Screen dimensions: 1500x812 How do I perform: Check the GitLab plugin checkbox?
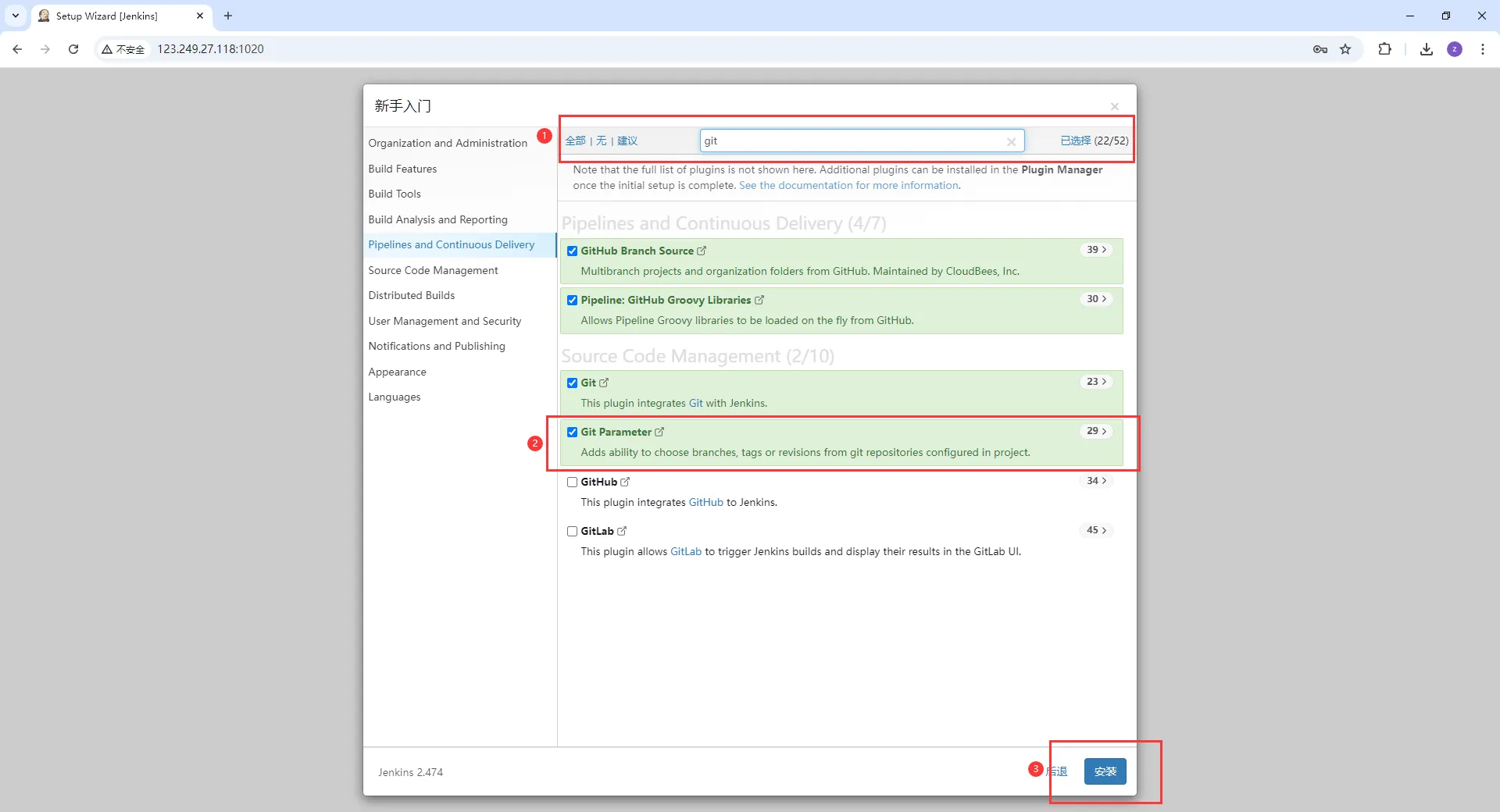(x=573, y=532)
